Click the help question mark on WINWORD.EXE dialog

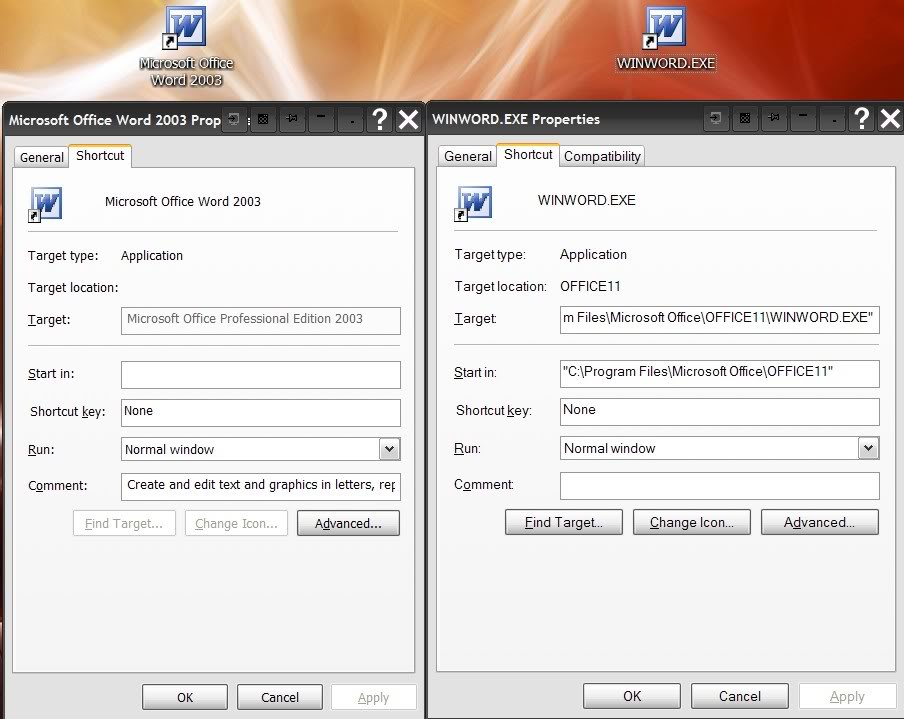(x=861, y=118)
